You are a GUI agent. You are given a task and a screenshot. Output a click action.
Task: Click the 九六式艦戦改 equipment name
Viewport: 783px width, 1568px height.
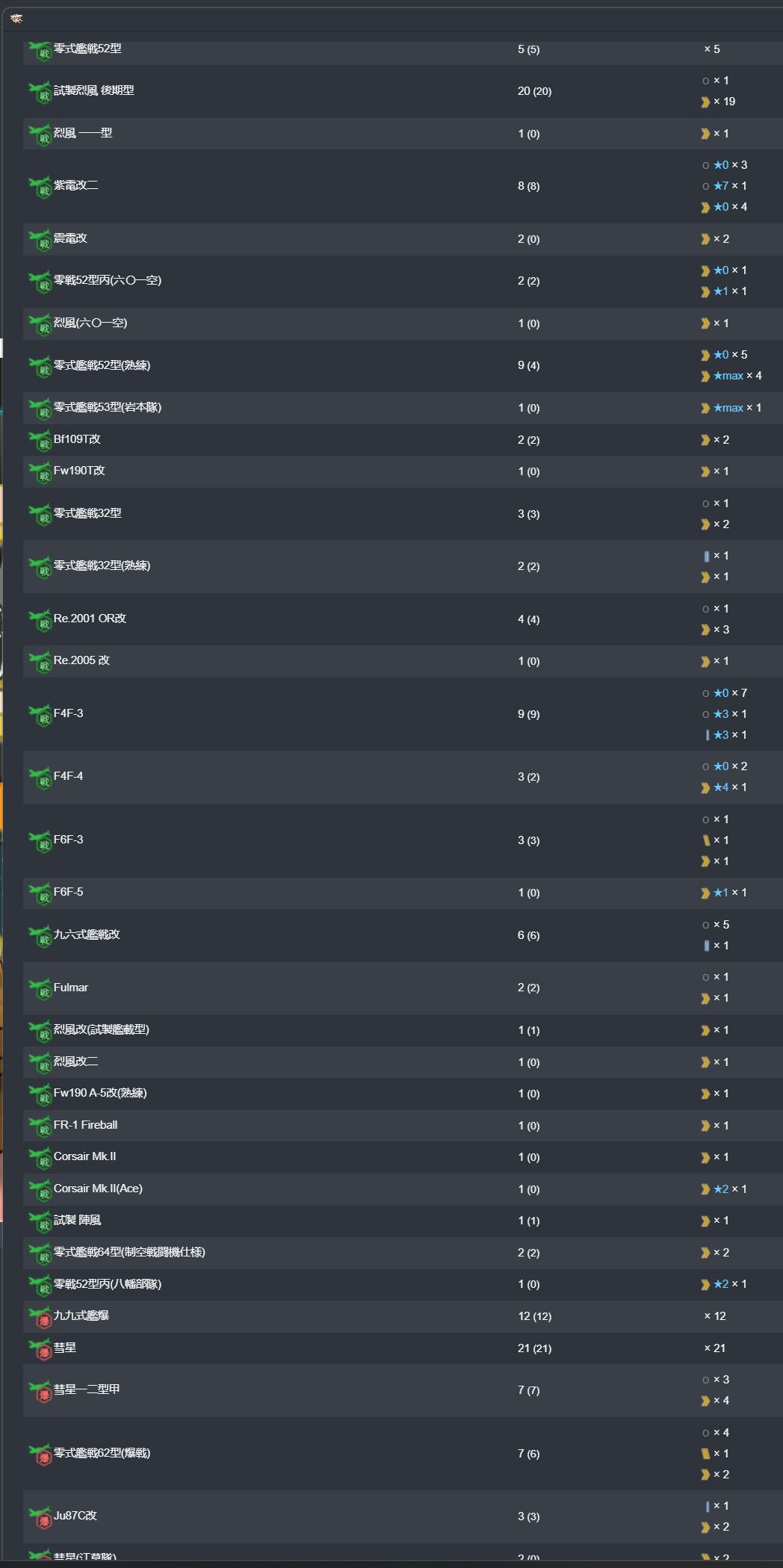[87, 935]
